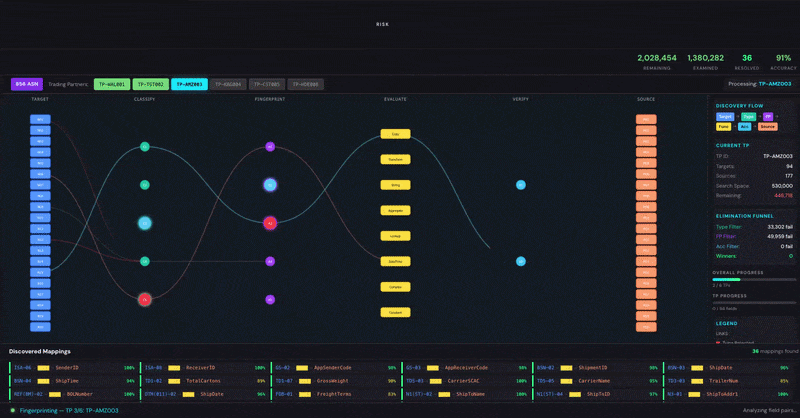
Task: Select the red fingerprint node
Action: (270, 223)
